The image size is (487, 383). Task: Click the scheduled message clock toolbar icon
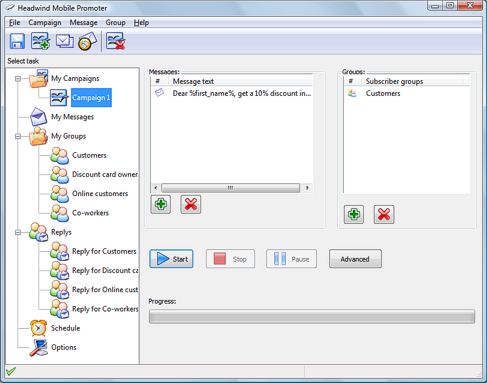[x=87, y=42]
